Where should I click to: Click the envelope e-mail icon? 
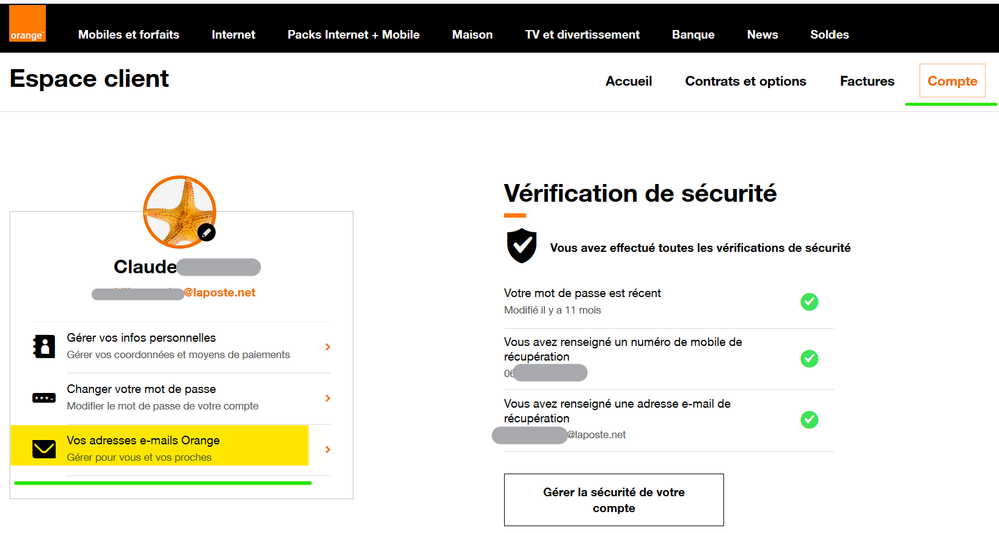click(x=44, y=449)
